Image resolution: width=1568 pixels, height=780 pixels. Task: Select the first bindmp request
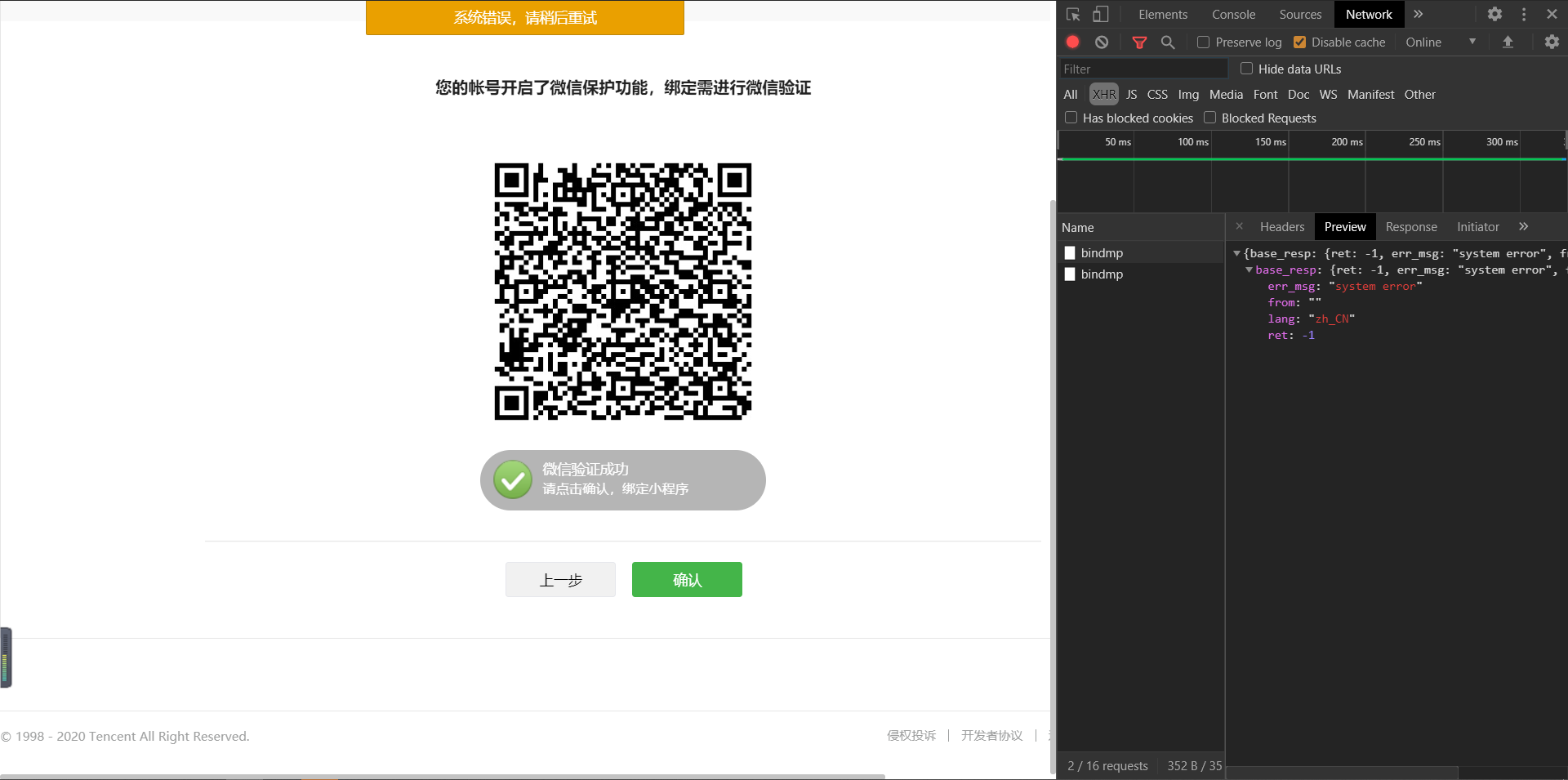(x=1141, y=252)
